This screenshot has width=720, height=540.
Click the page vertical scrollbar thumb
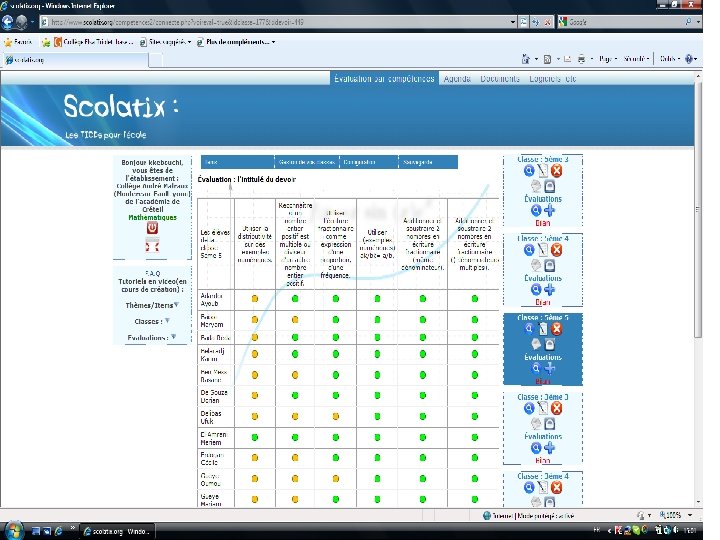[x=698, y=209]
